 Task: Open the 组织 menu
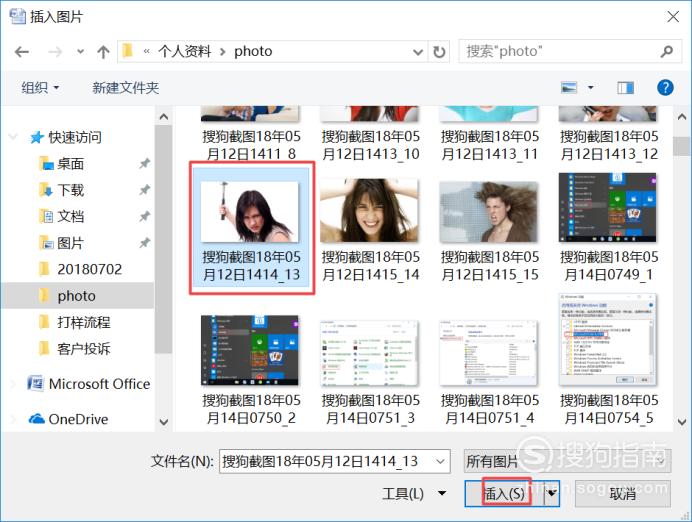(40, 88)
